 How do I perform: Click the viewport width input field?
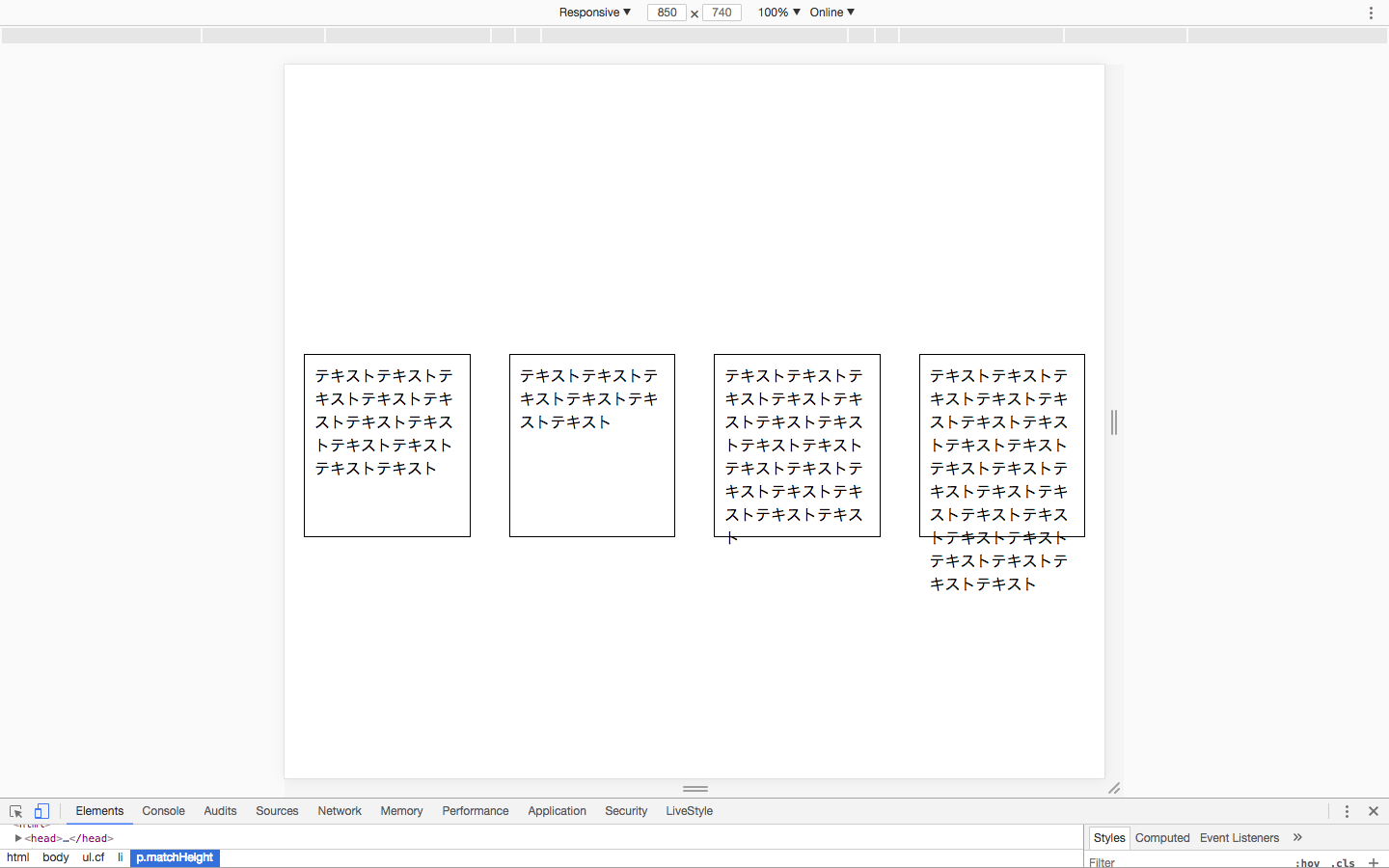tap(667, 13)
